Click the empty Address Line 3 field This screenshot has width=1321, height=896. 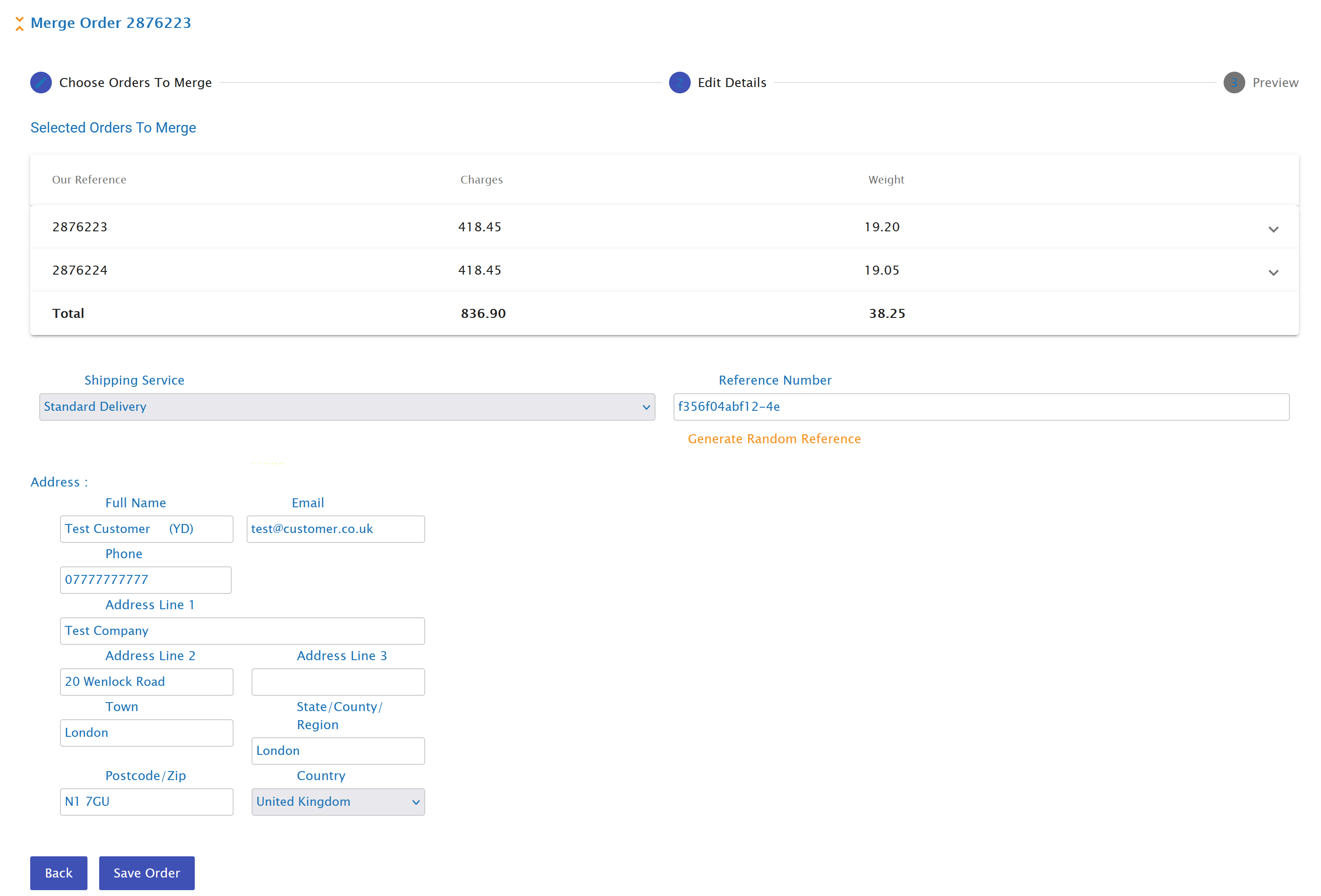338,681
